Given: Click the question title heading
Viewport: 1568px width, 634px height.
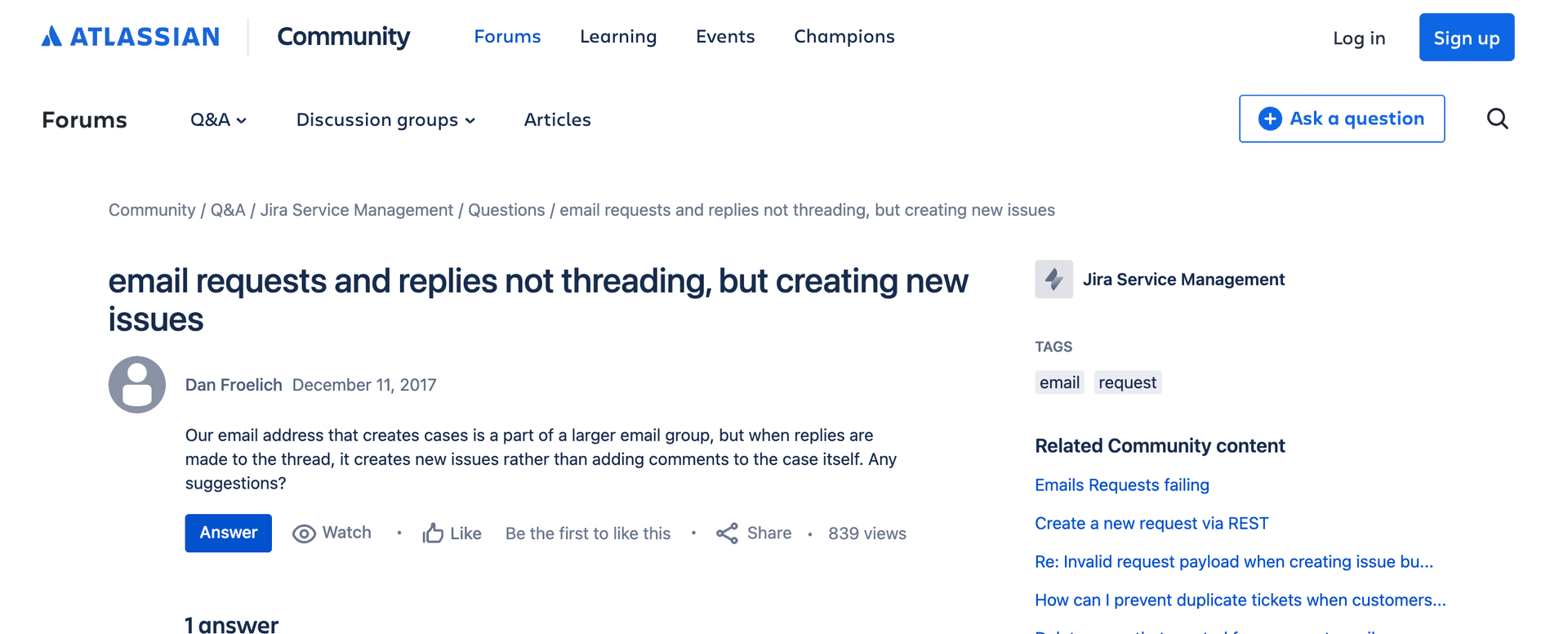Looking at the screenshot, I should 538,300.
